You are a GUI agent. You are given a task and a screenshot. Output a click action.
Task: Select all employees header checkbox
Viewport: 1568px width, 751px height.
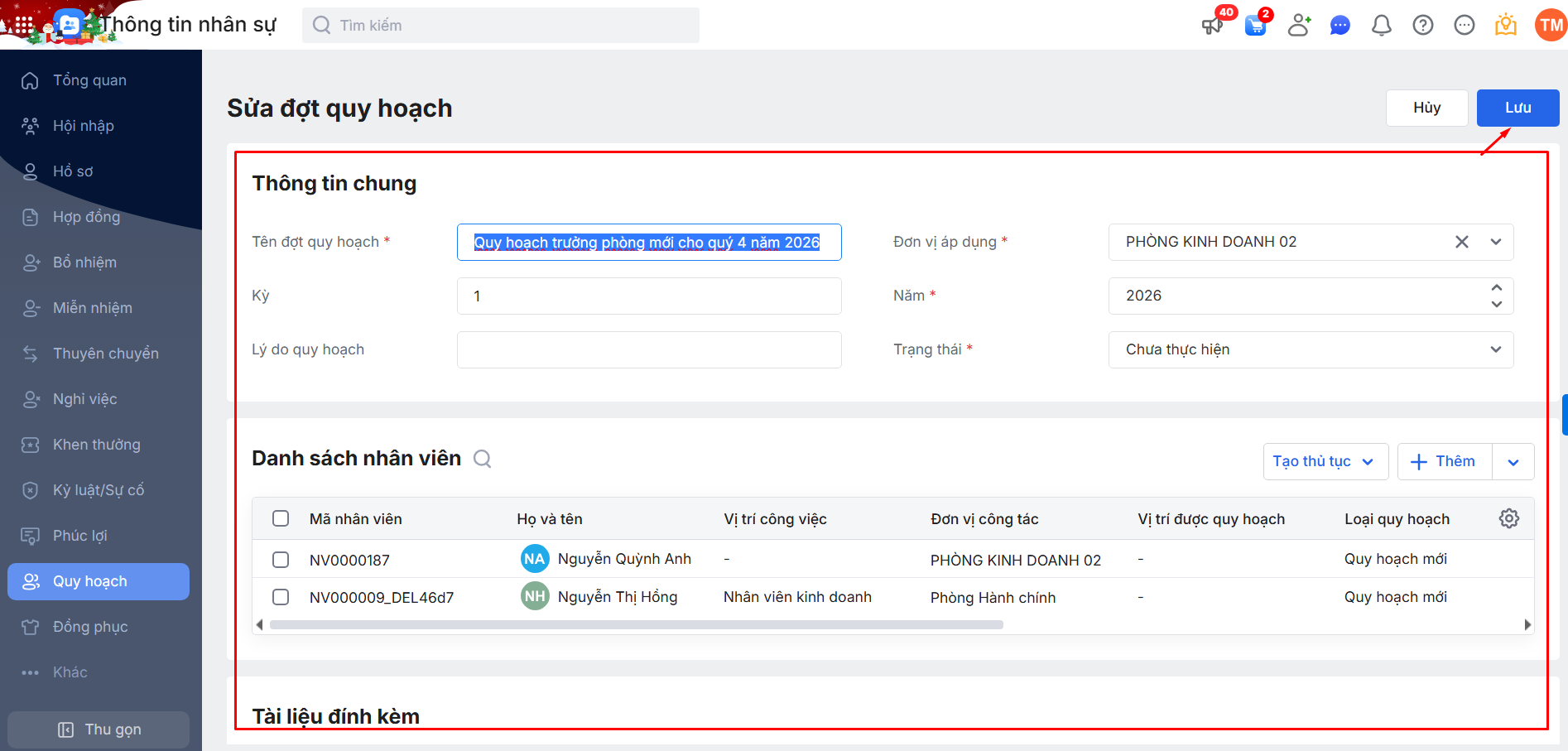click(281, 518)
